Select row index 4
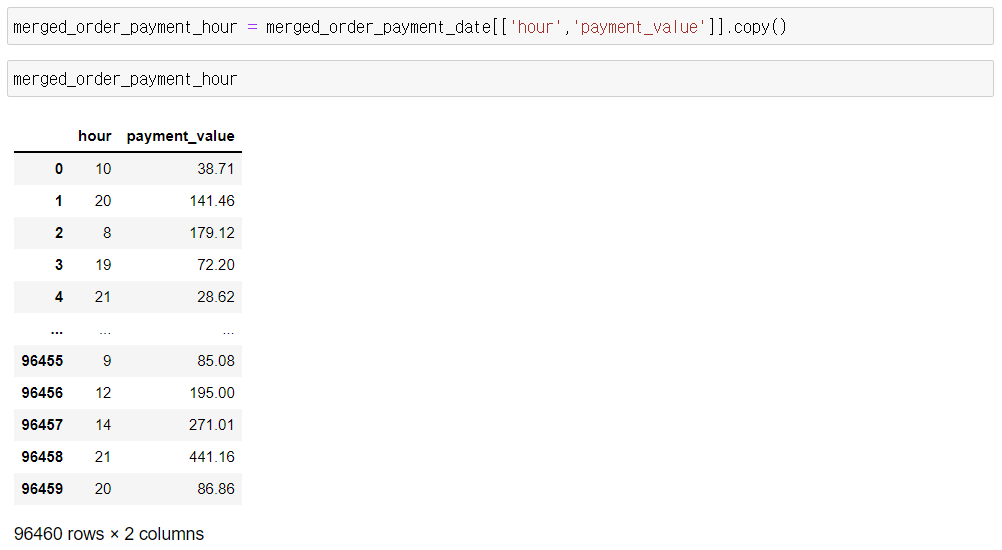The height and width of the screenshot is (550, 1002). coord(59,296)
